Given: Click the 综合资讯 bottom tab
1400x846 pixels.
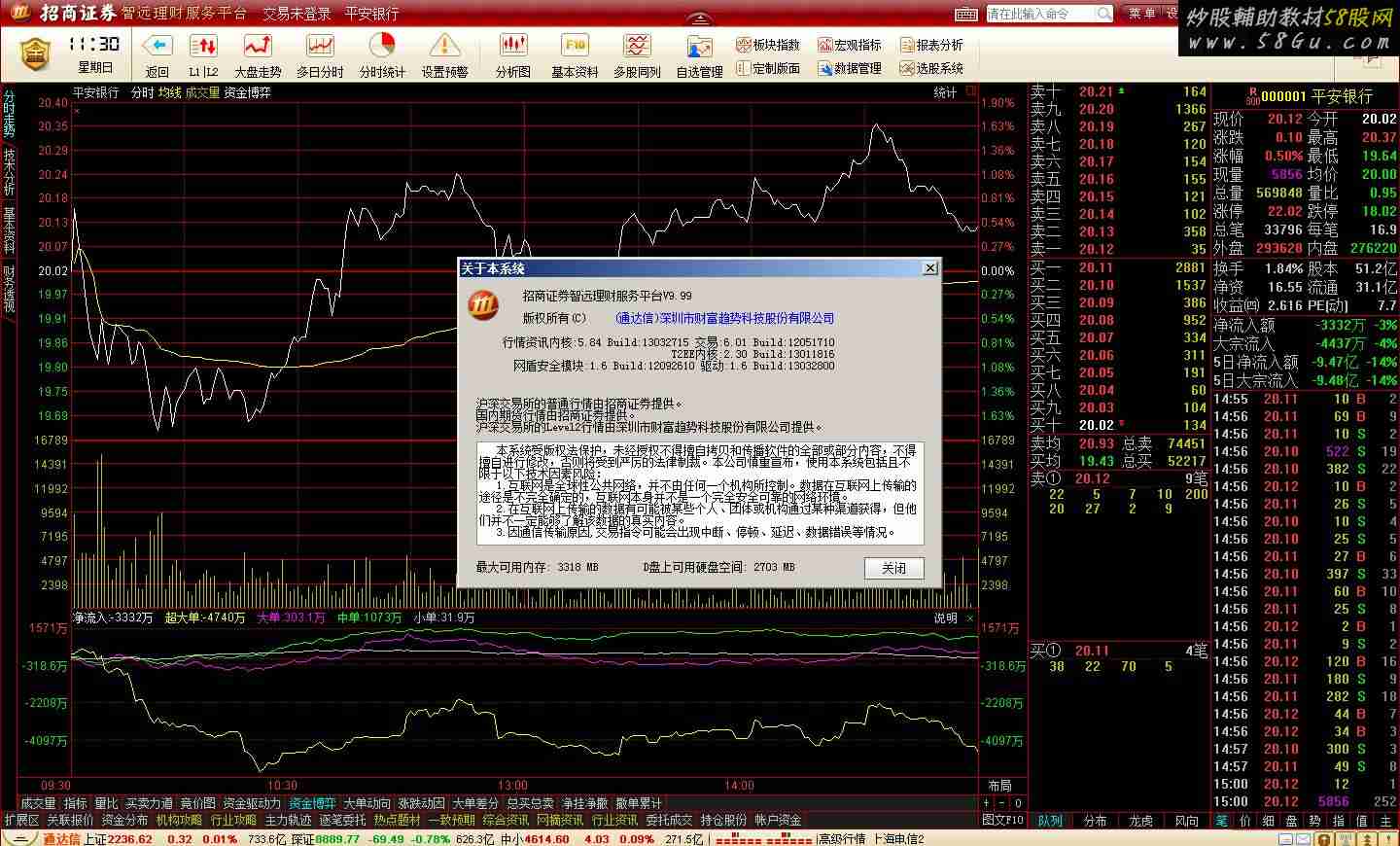Looking at the screenshot, I should tap(506, 820).
